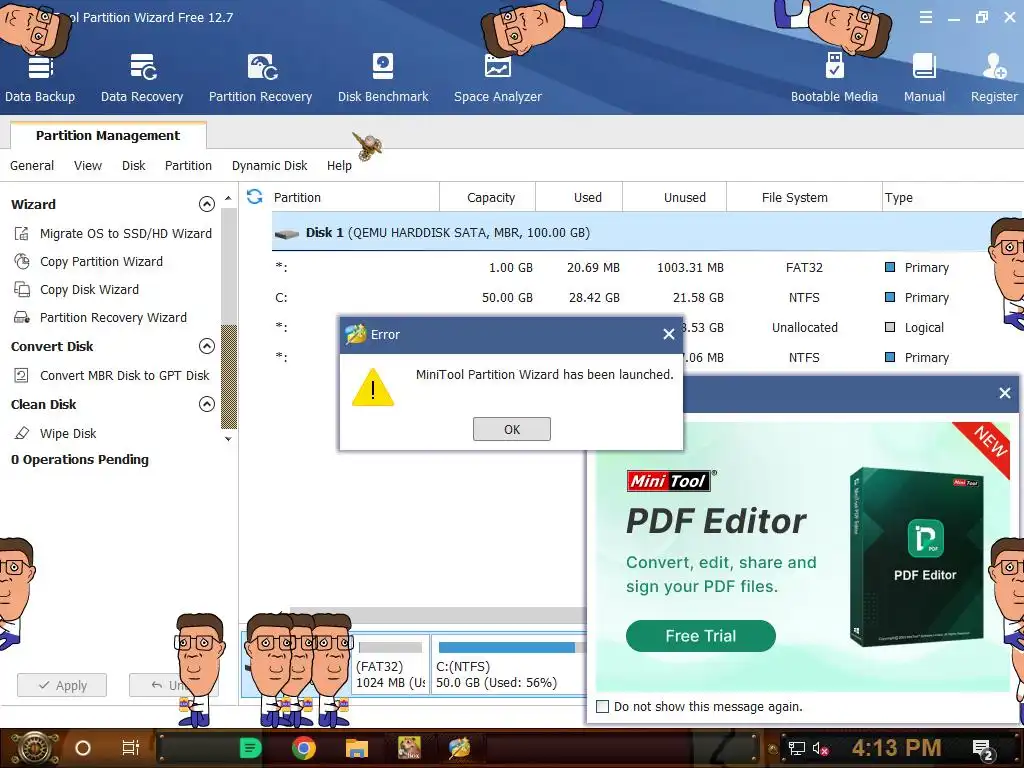Select the C:(NTFS) block in disk map
This screenshot has height=768, width=1024.
tap(509, 665)
